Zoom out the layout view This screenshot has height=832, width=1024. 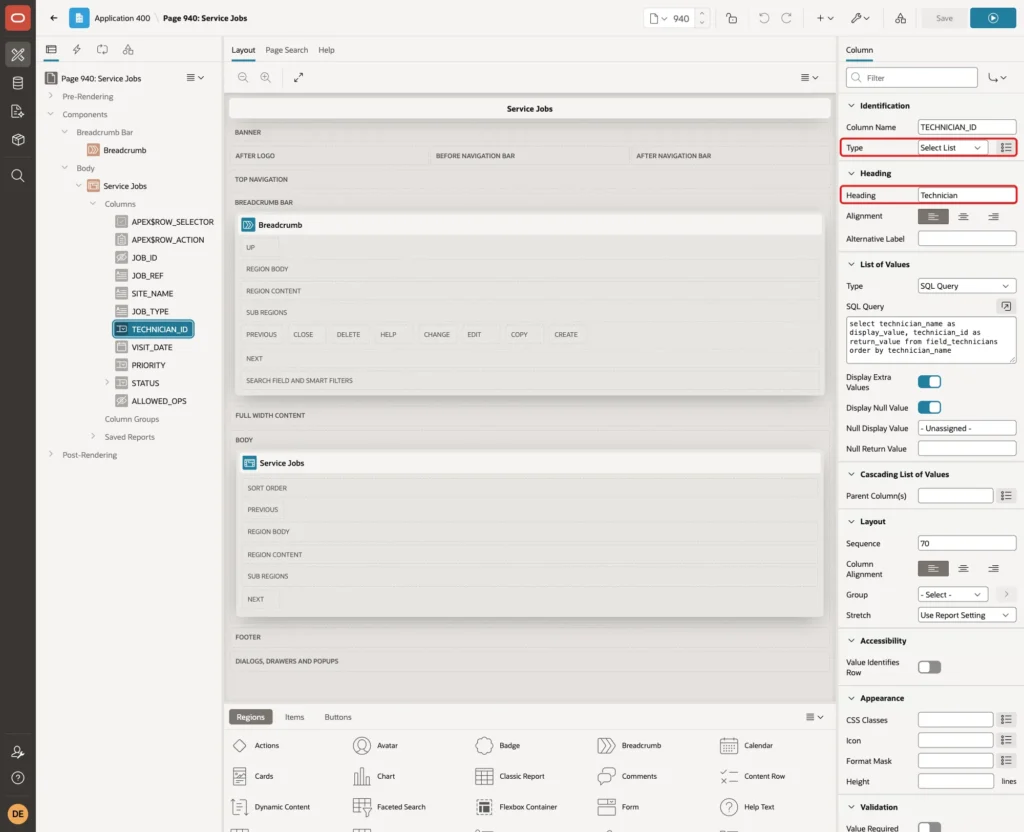pyautogui.click(x=243, y=78)
